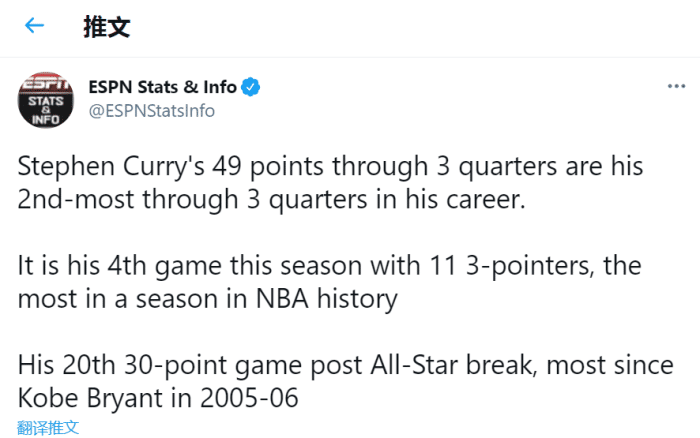
Task: Select the paragraph about post All-Star break
Action: click(x=345, y=383)
